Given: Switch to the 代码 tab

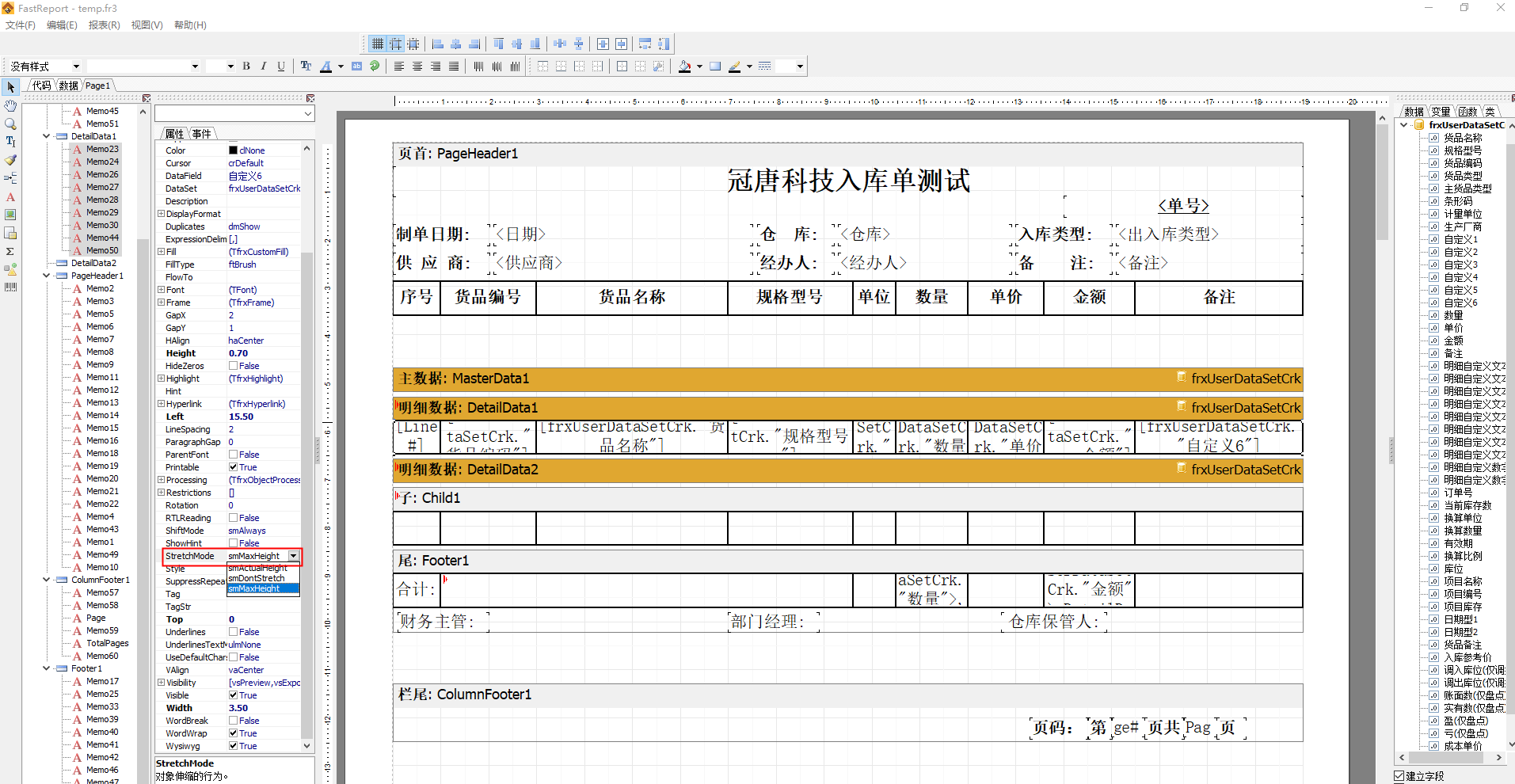Looking at the screenshot, I should (x=41, y=86).
